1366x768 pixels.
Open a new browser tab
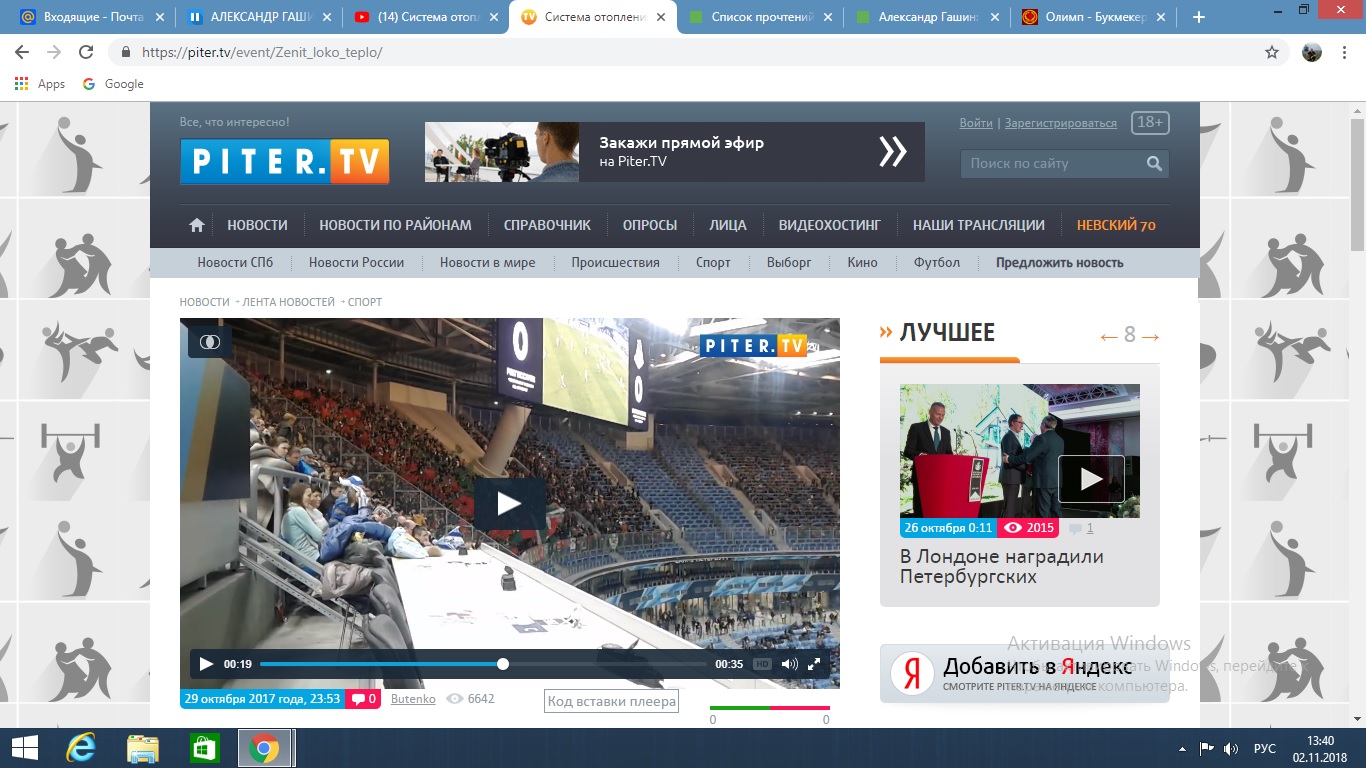[1199, 17]
